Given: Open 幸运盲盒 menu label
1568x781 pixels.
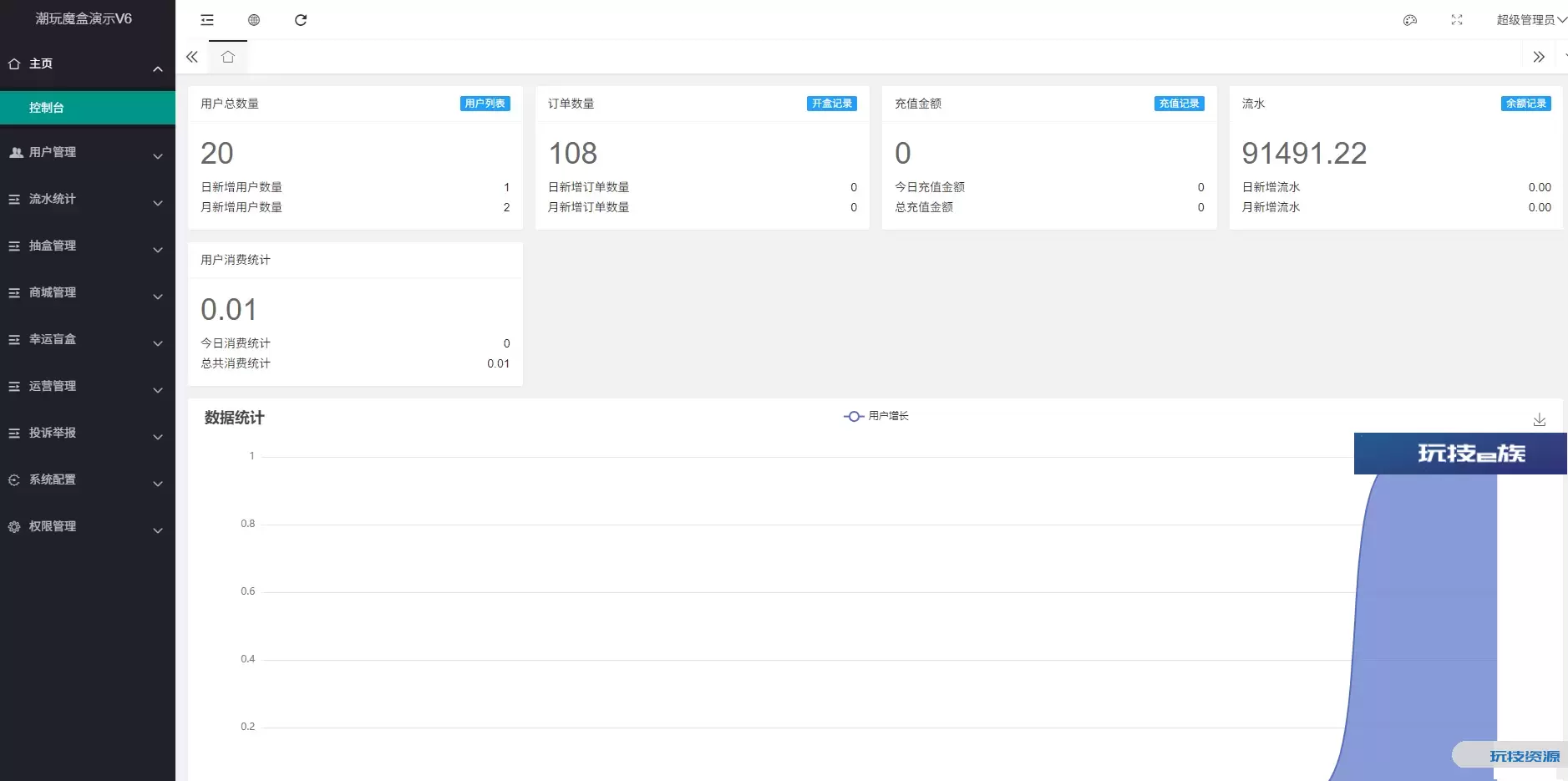Looking at the screenshot, I should 53,339.
